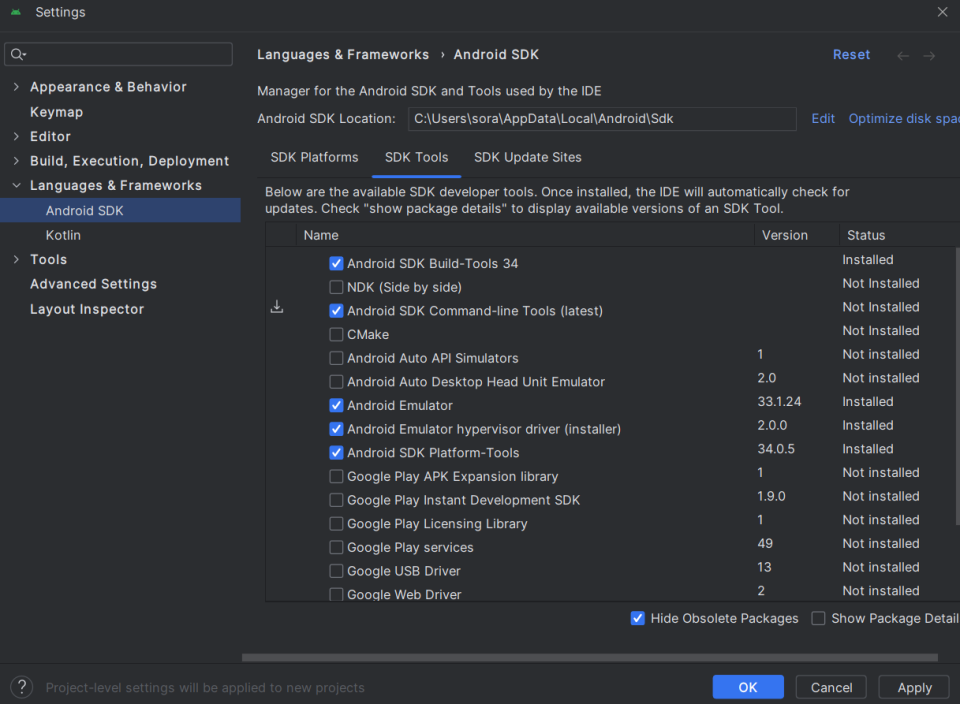Open the SDK Update Sites tab
The image size is (960, 704).
pyautogui.click(x=528, y=157)
